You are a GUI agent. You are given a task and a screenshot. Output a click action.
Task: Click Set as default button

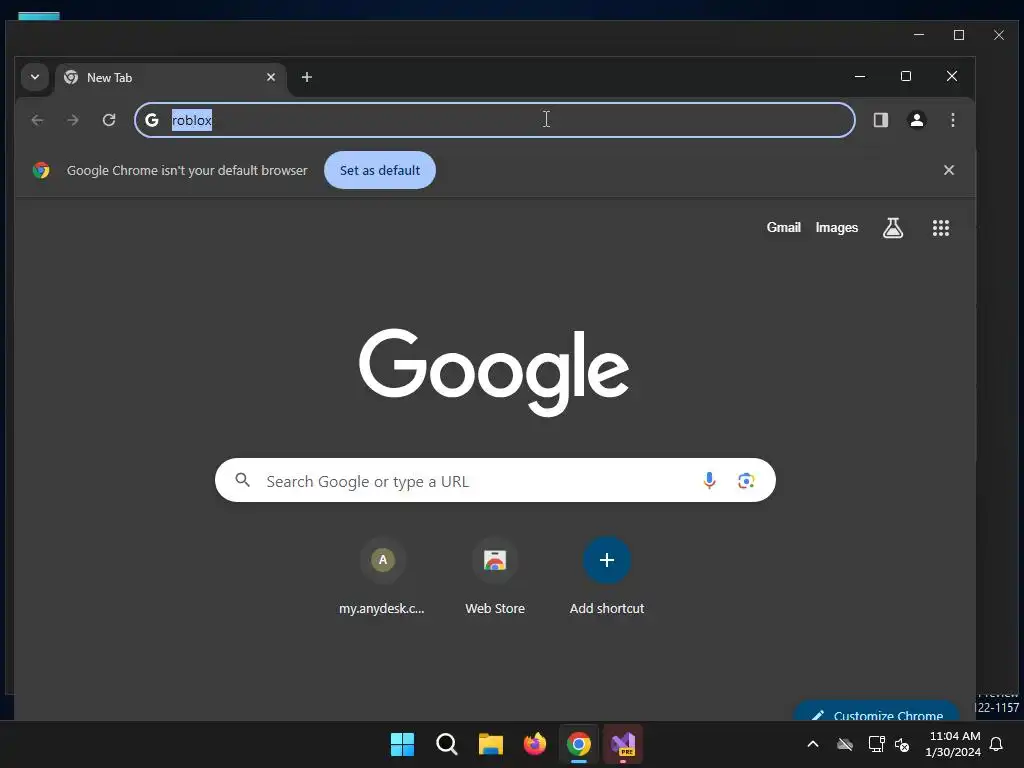click(380, 170)
